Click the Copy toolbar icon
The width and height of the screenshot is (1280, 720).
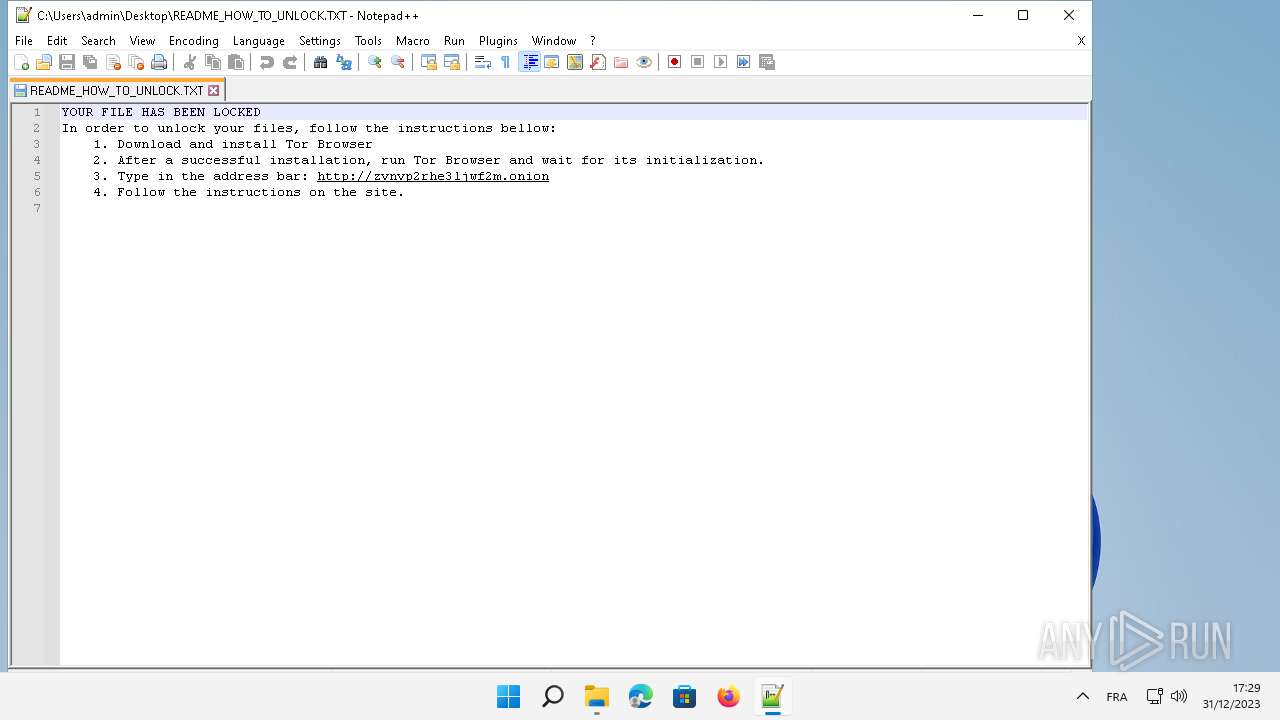212,62
